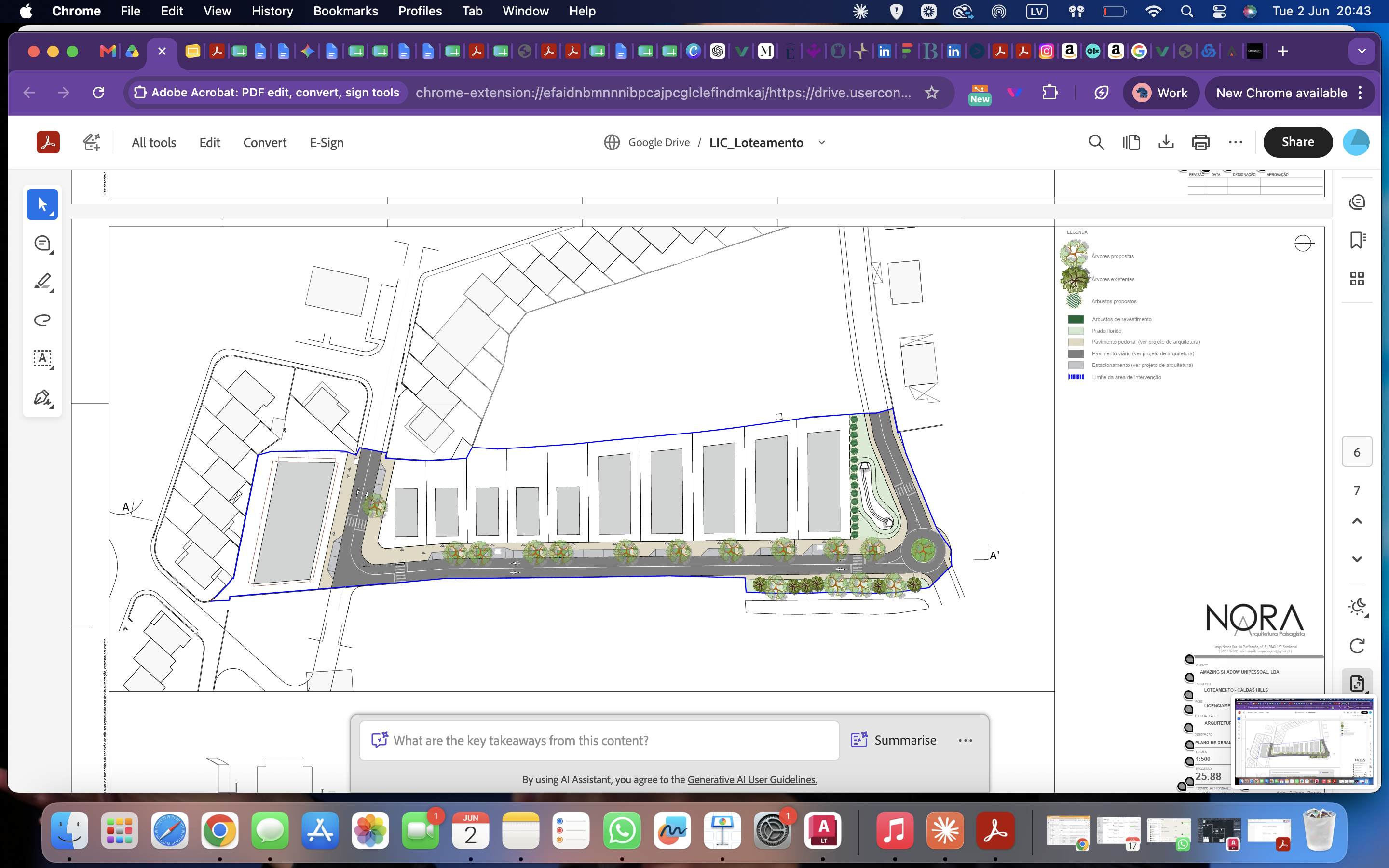
Task: Print the LIC_Loteamento document
Action: (1201, 142)
